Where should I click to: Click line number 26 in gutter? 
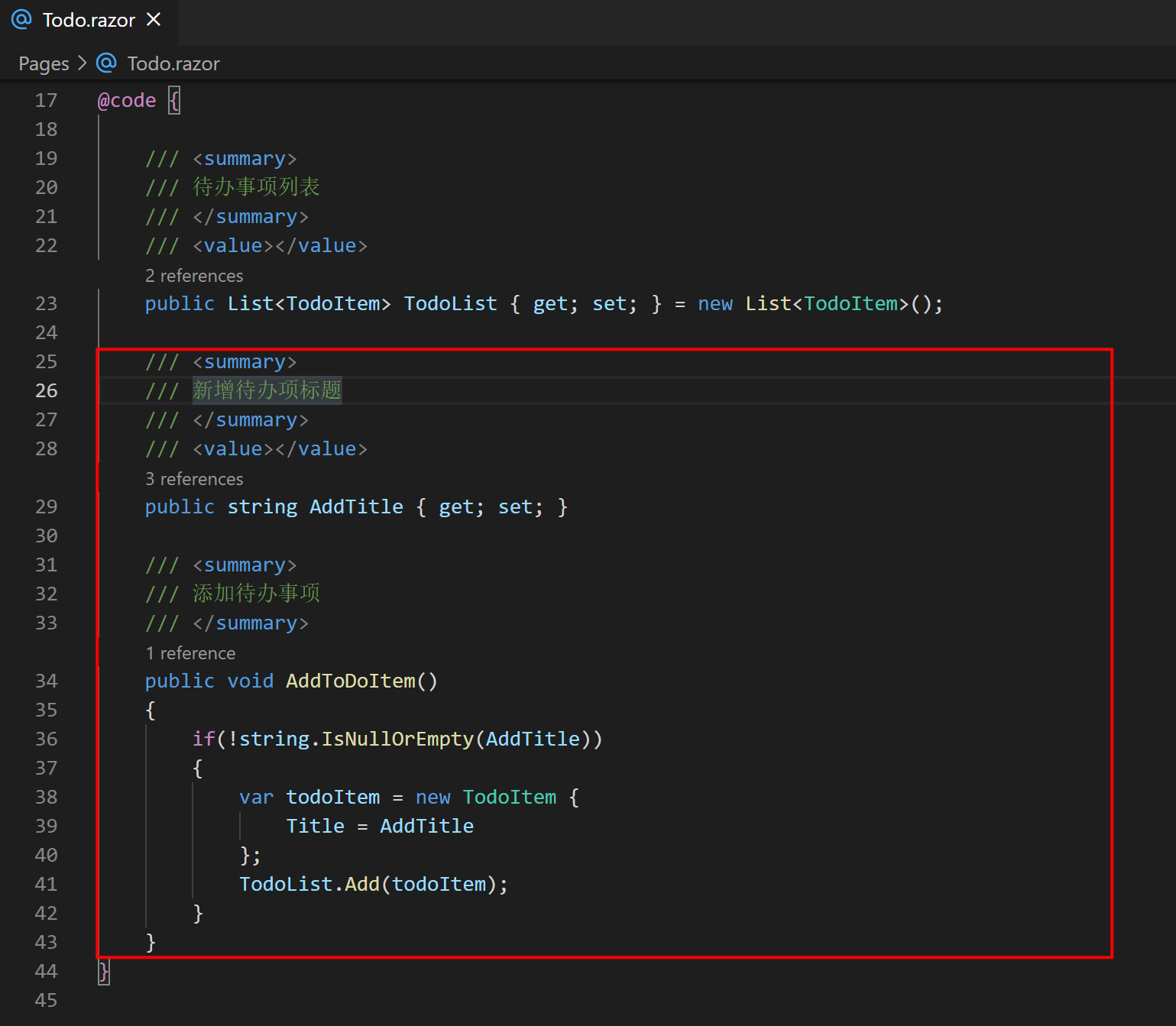point(46,391)
